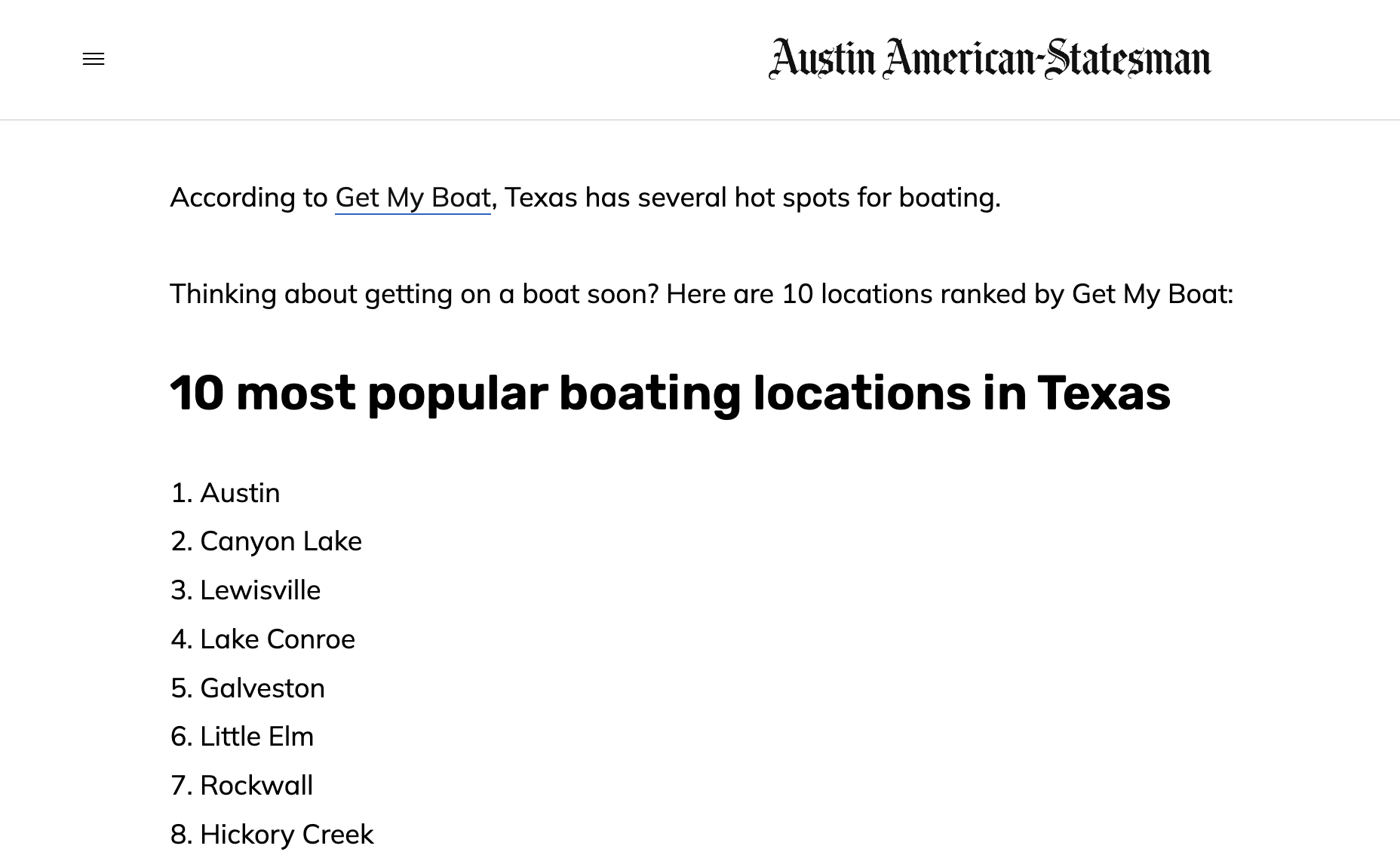This screenshot has height=861, width=1400.
Task: Select the Little Elm list entry
Action: pos(256,737)
